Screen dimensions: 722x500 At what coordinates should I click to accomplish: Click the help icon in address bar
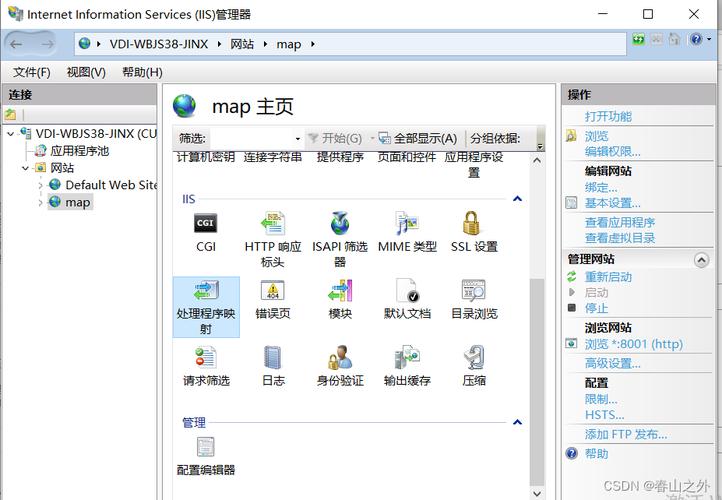pos(696,40)
